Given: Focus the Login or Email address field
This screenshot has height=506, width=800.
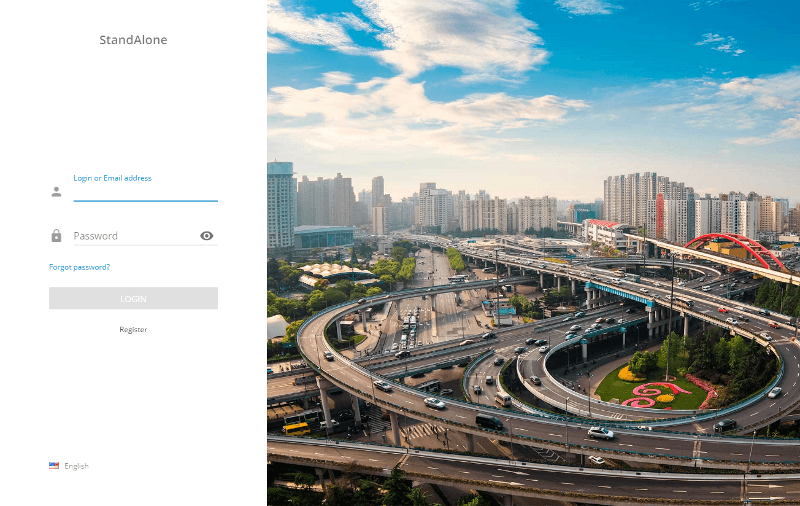Looking at the screenshot, I should 145,193.
